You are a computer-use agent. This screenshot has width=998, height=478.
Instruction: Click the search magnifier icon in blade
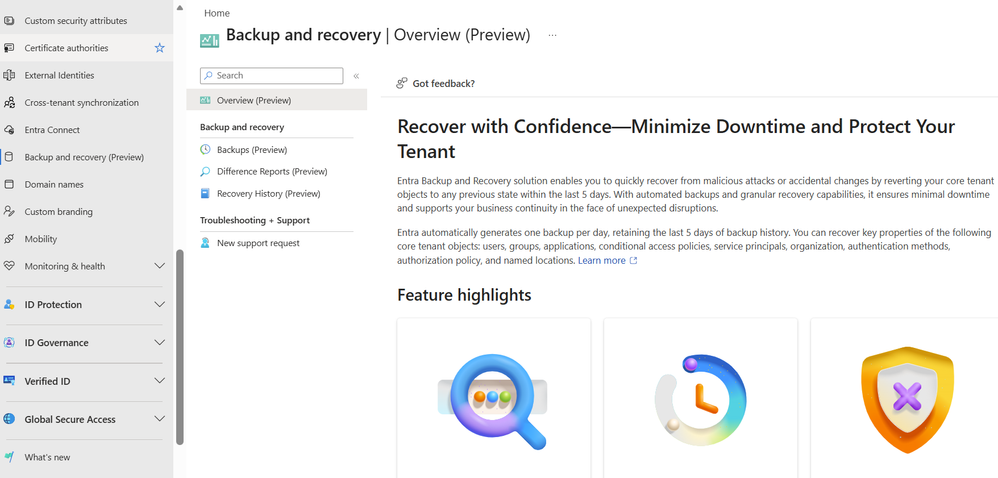208,76
